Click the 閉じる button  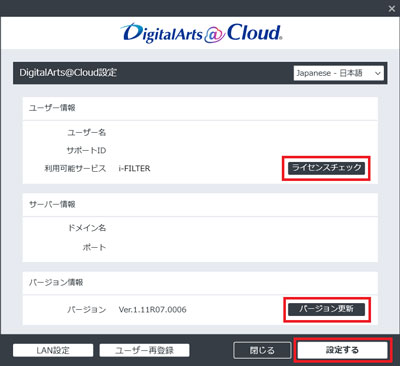(x=262, y=350)
